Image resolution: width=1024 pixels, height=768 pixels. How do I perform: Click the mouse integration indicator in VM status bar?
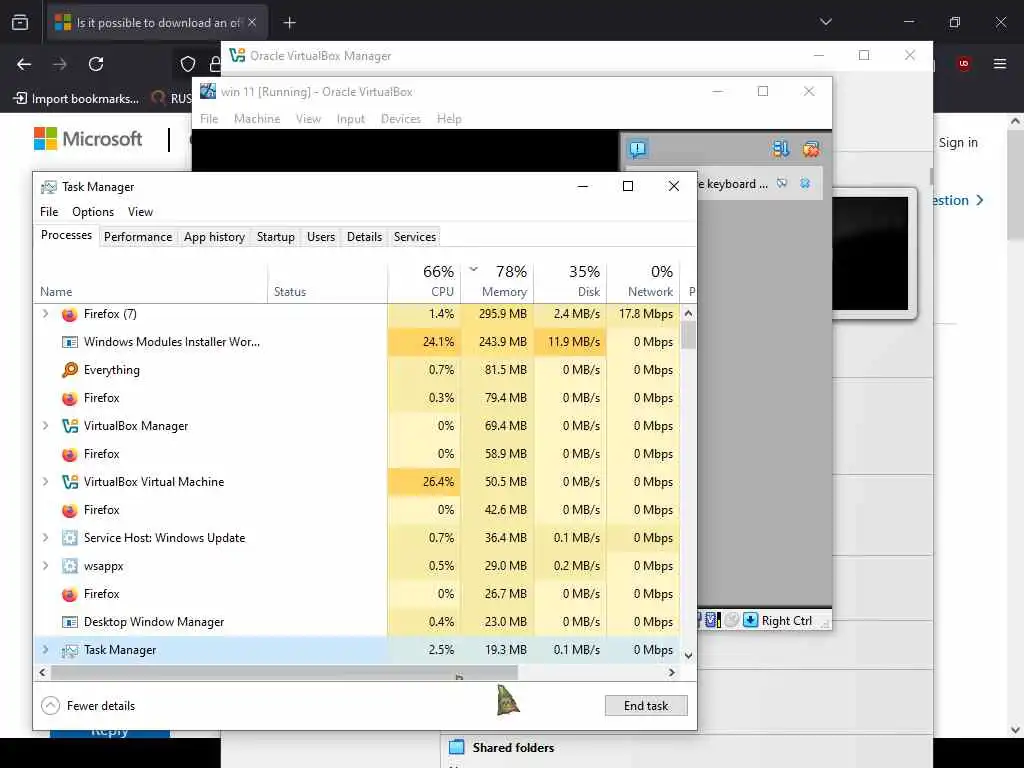pos(731,620)
